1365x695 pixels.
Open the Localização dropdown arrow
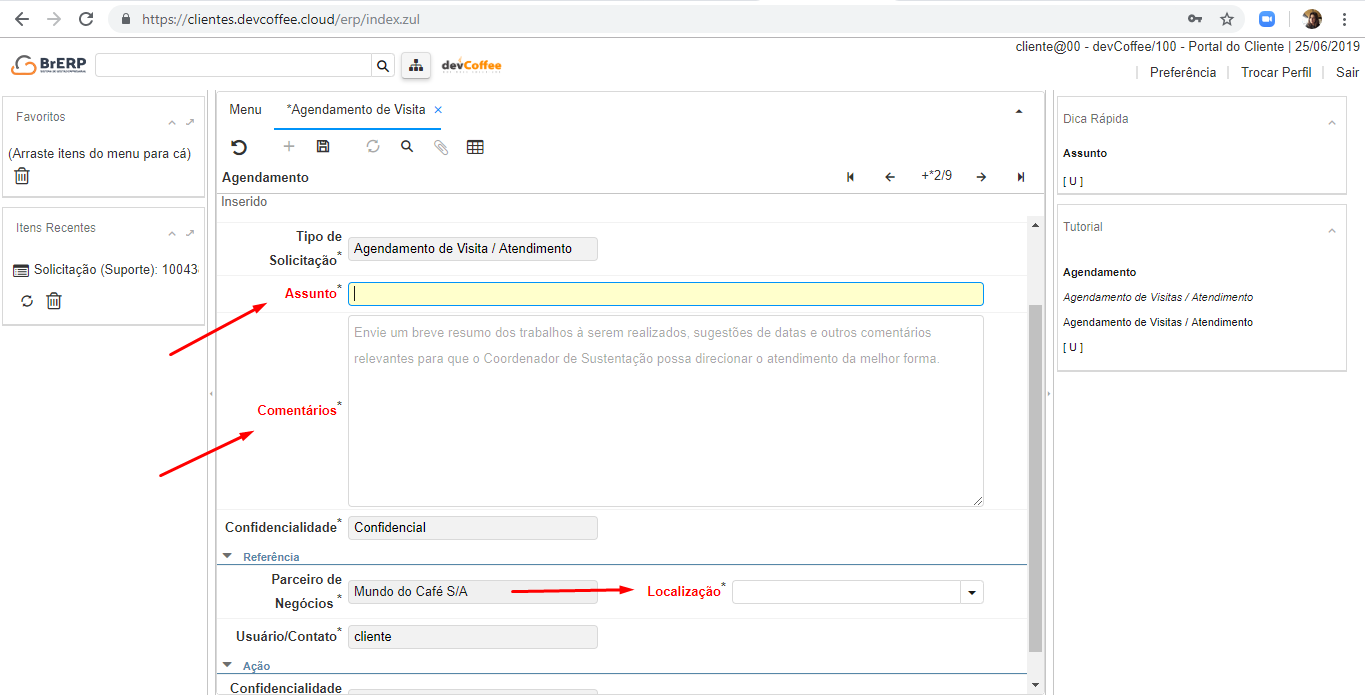coord(971,593)
